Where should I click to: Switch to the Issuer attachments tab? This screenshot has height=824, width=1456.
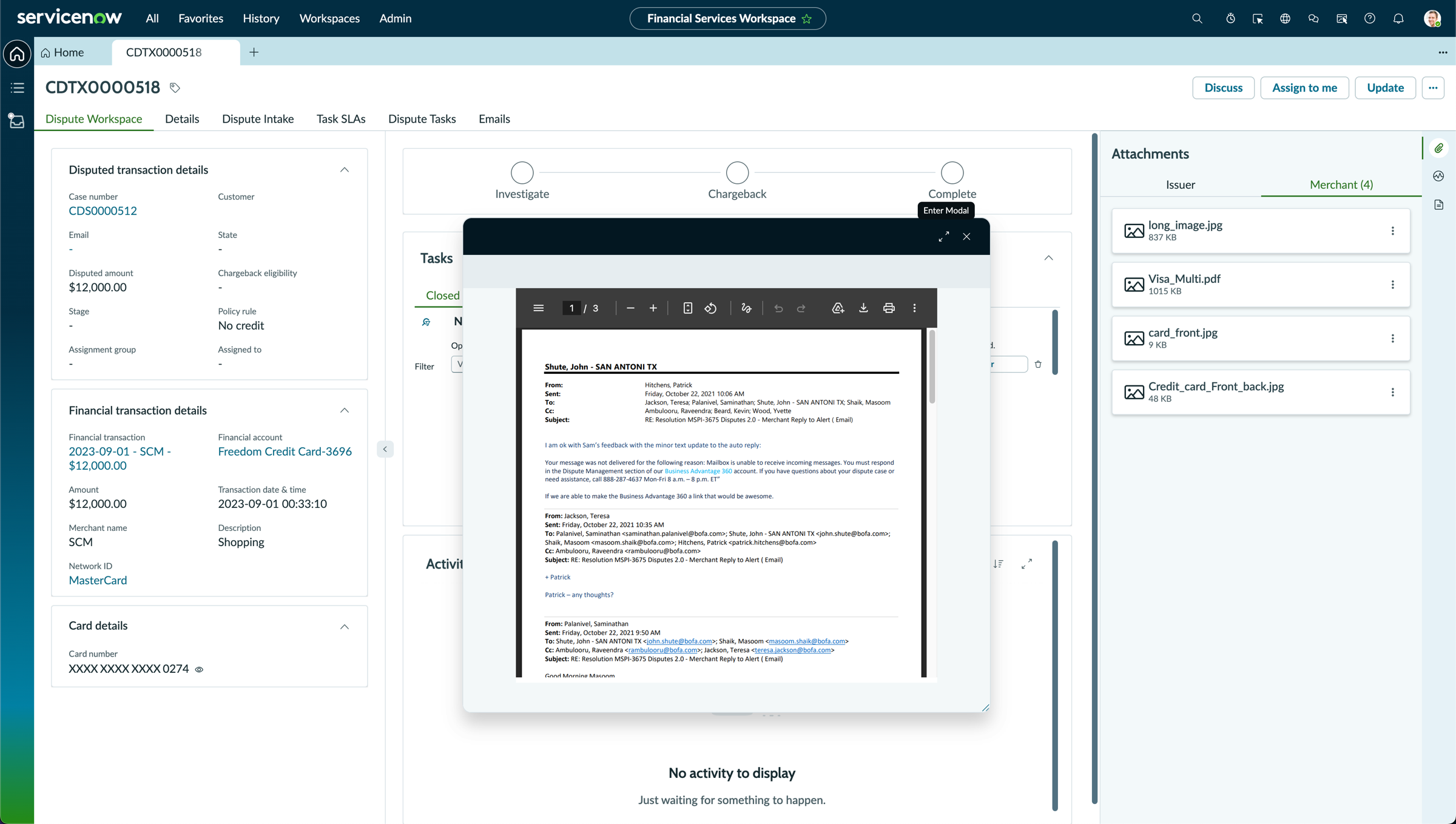pyautogui.click(x=1180, y=184)
